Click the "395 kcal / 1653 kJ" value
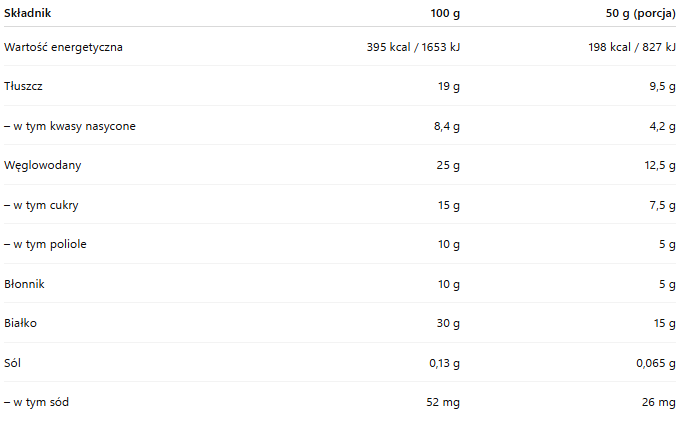The image size is (691, 430). [413, 47]
